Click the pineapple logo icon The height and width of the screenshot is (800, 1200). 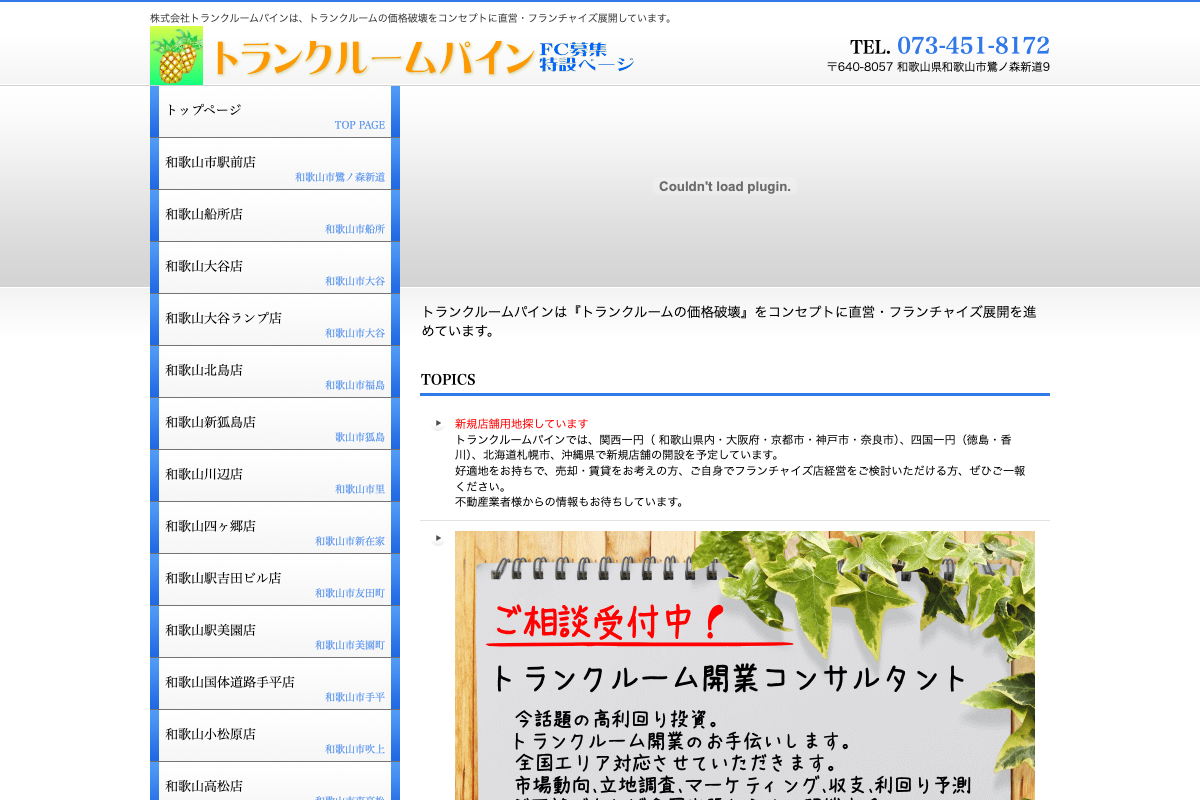[x=176, y=55]
